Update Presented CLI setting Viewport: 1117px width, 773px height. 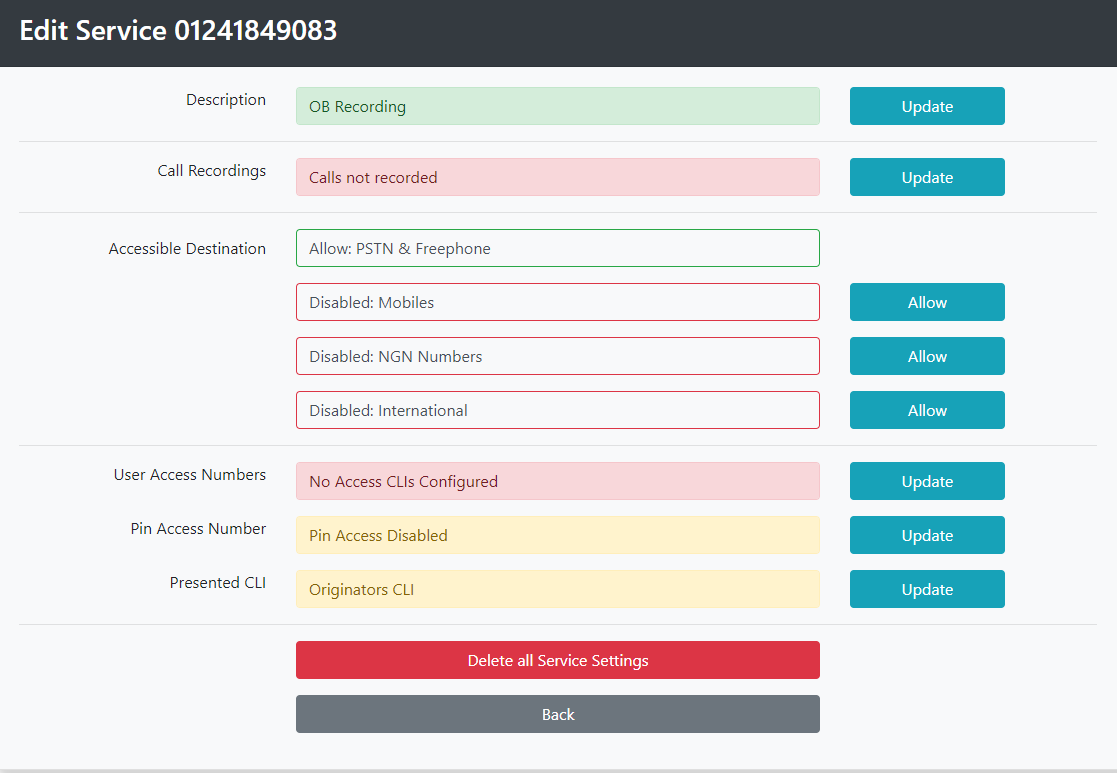(927, 590)
